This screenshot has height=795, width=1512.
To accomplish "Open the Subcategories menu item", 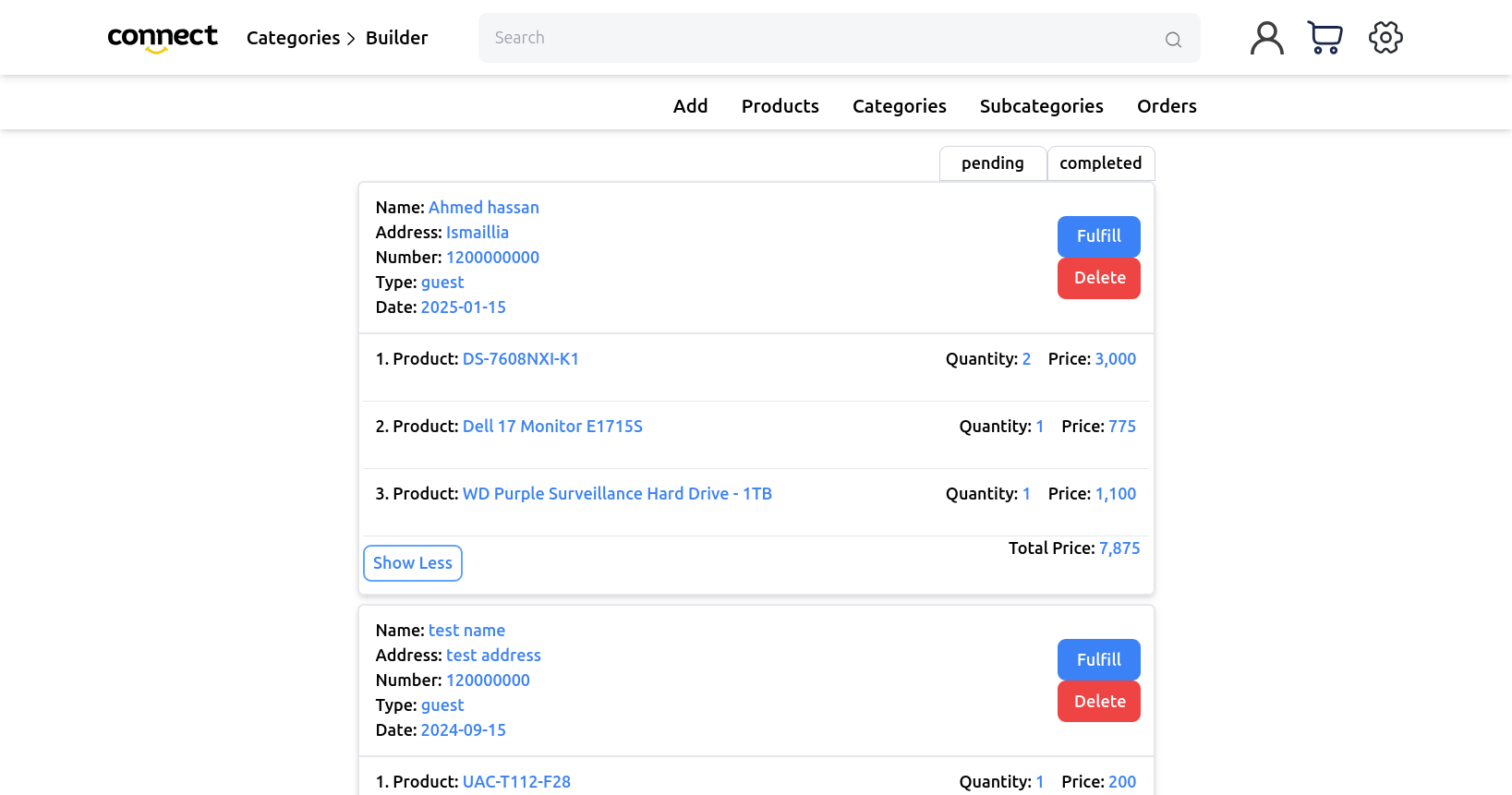I will 1042,106.
